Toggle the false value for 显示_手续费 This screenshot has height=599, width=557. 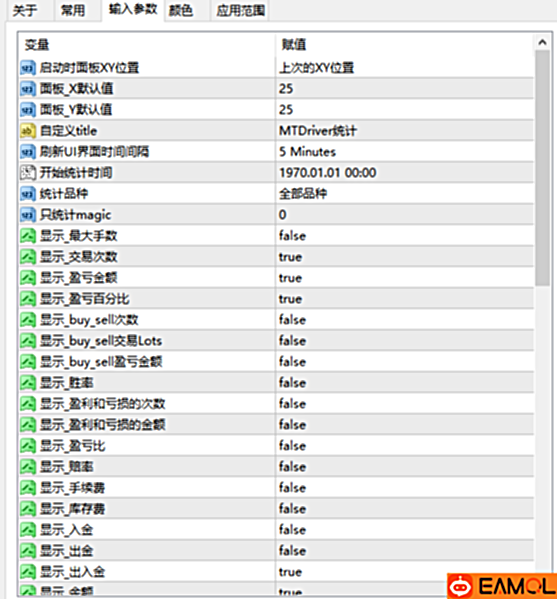pyautogui.click(x=405, y=488)
